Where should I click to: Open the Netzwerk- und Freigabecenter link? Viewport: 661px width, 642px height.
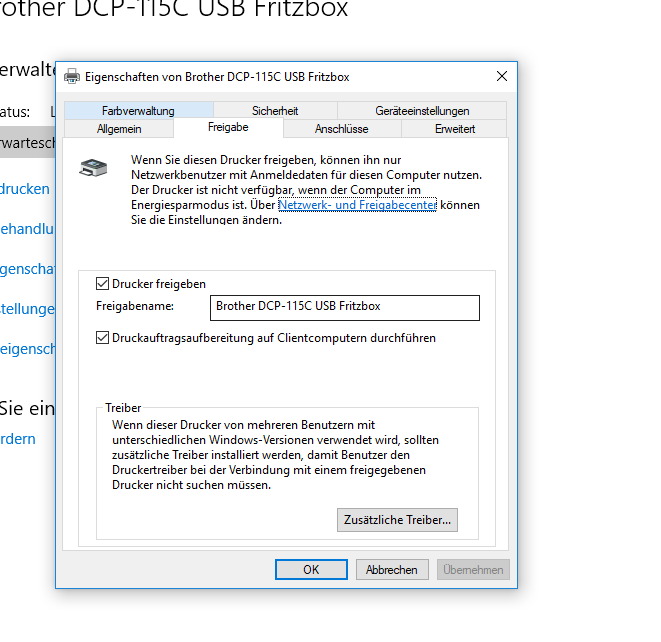click(x=357, y=205)
